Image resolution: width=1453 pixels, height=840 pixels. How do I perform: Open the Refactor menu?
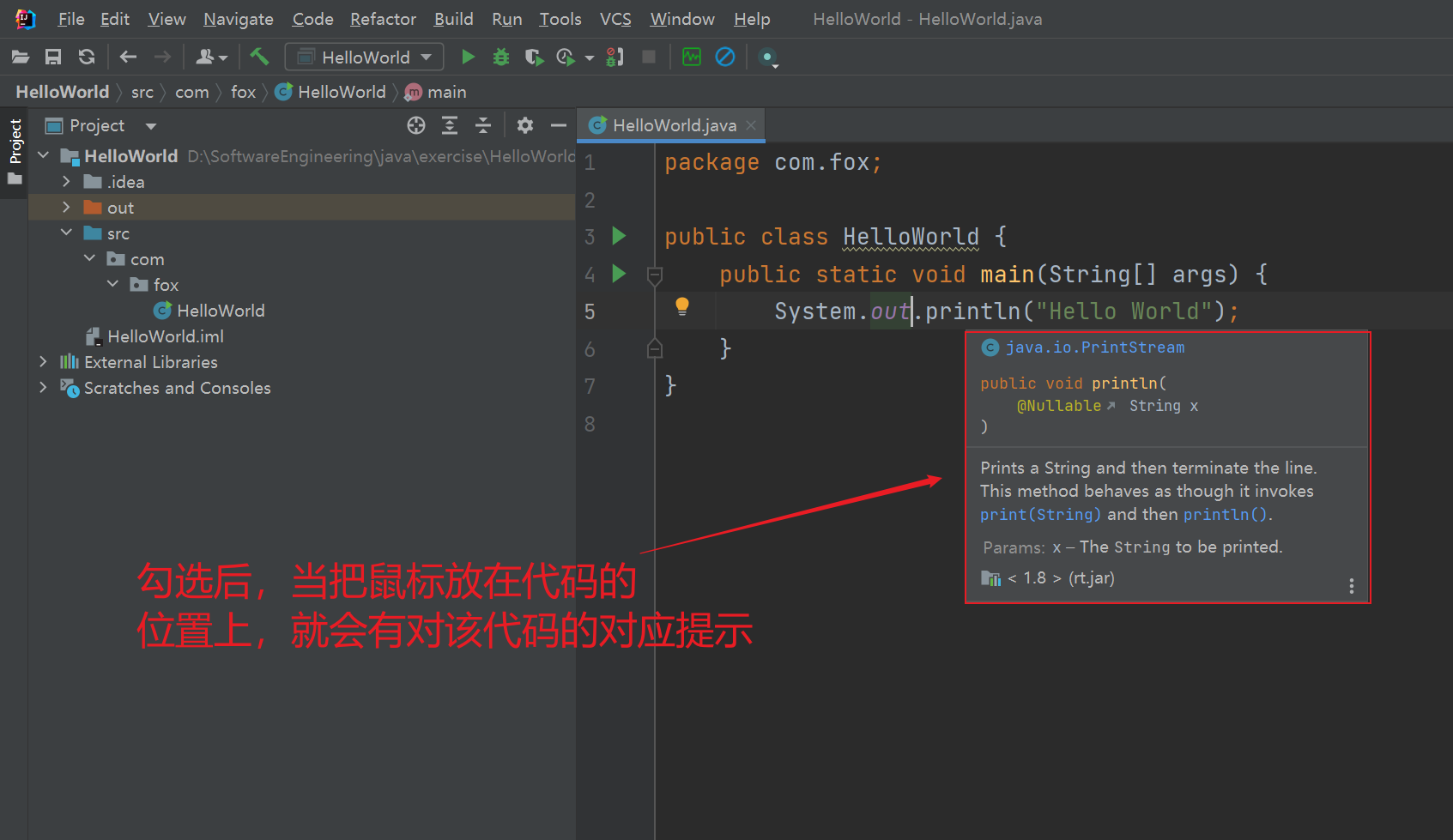point(383,19)
